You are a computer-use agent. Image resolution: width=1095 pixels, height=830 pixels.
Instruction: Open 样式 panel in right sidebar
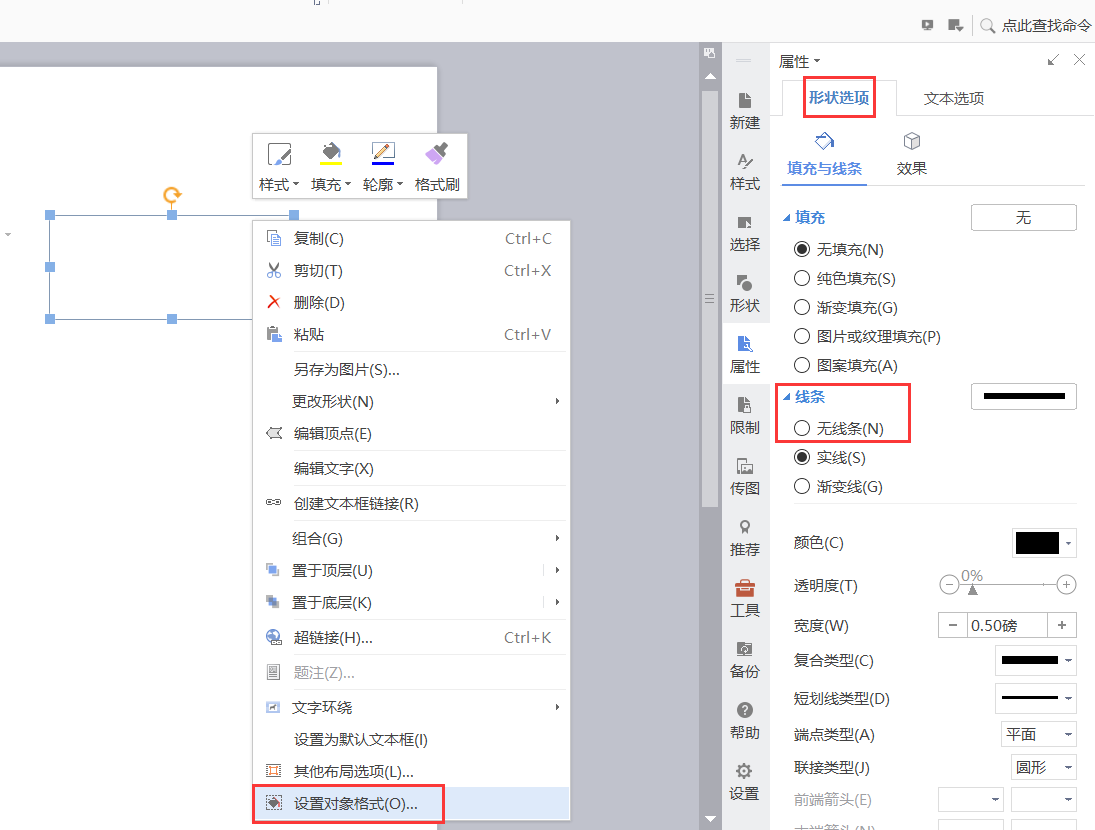744,172
